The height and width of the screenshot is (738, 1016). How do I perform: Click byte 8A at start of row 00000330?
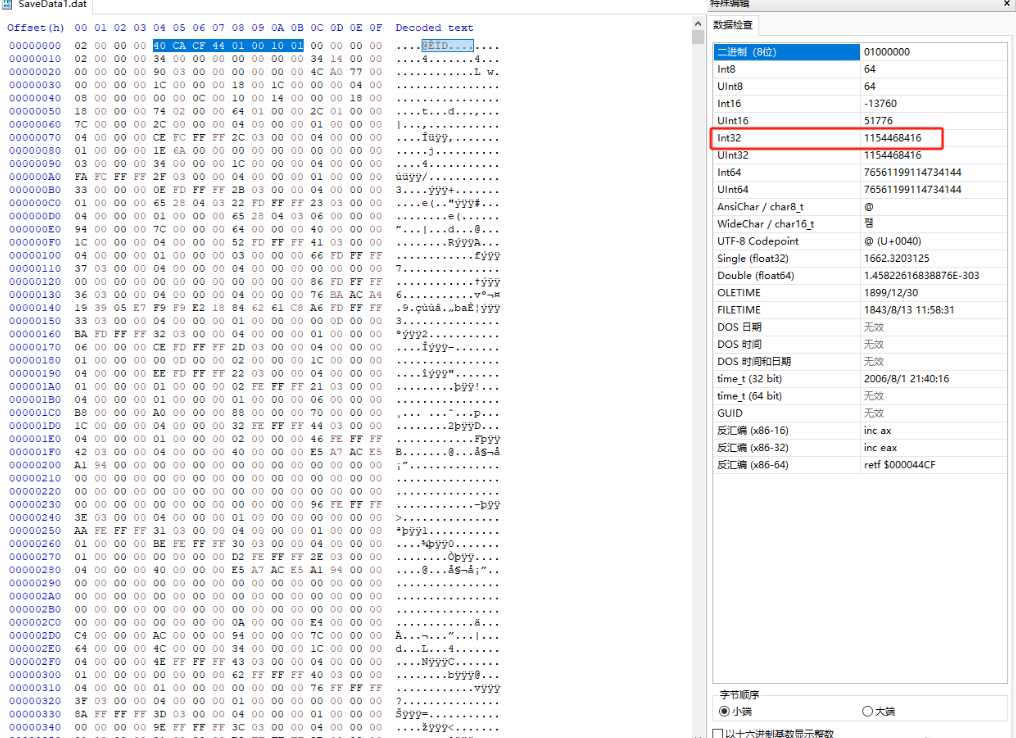80,714
